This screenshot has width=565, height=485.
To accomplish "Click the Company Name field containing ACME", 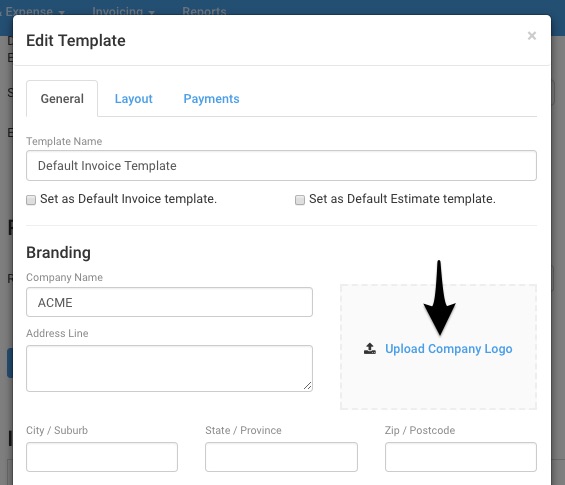I will tap(169, 302).
